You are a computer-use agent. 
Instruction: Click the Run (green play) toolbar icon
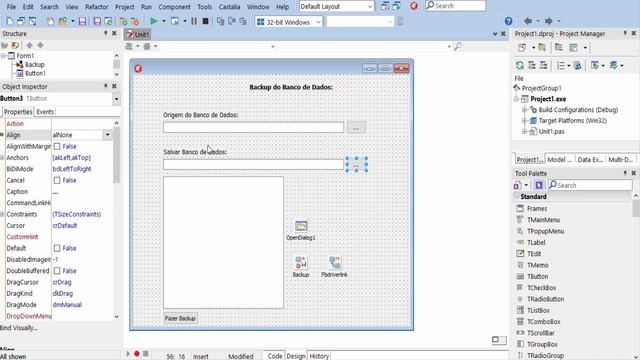pyautogui.click(x=153, y=21)
